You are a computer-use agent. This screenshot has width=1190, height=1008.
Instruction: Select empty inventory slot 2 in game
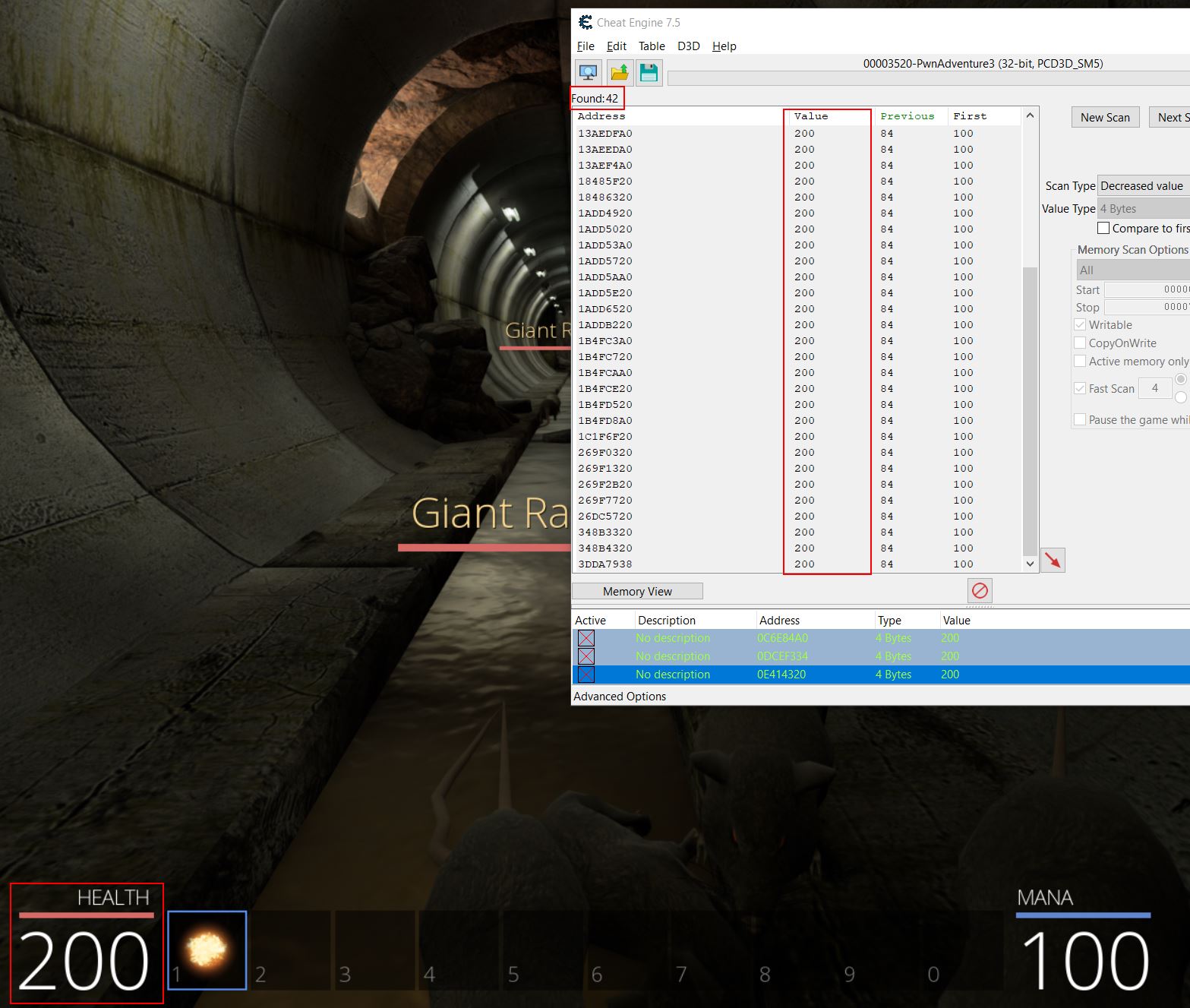pyautogui.click(x=291, y=950)
